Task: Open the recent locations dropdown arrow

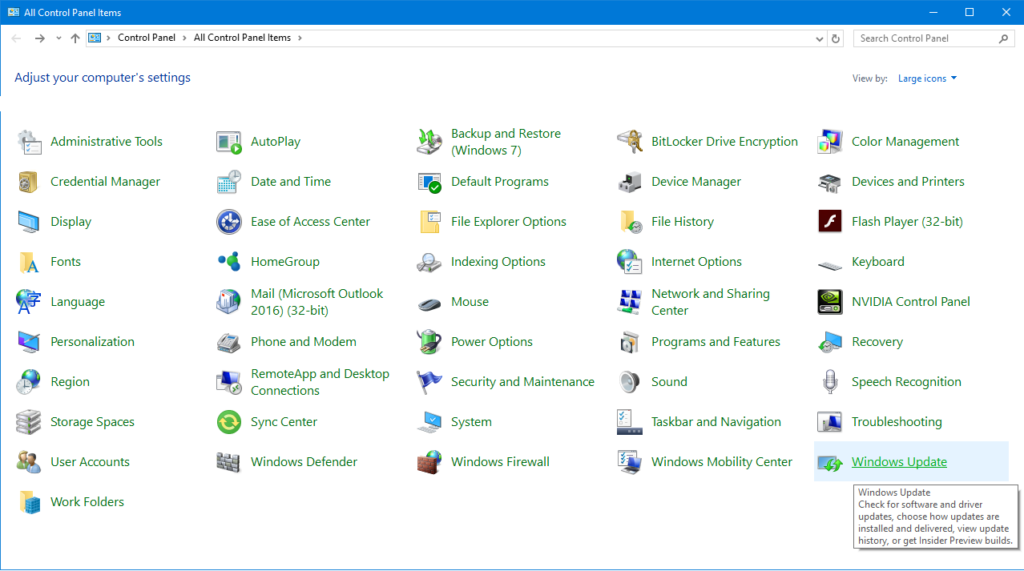Action: tap(58, 38)
